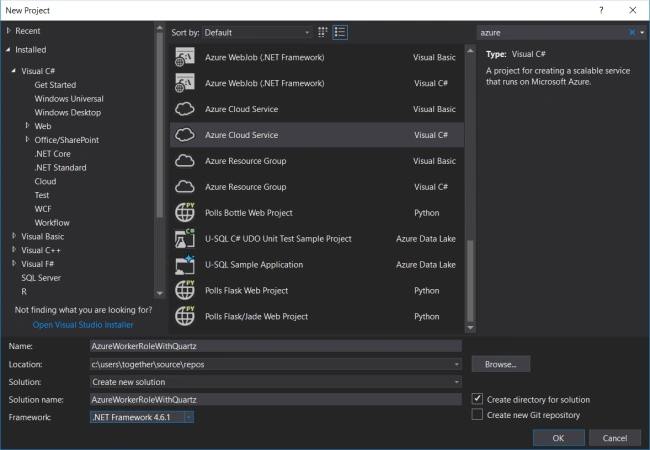
Task: Select Windows Desktop category
Action: tap(68, 112)
